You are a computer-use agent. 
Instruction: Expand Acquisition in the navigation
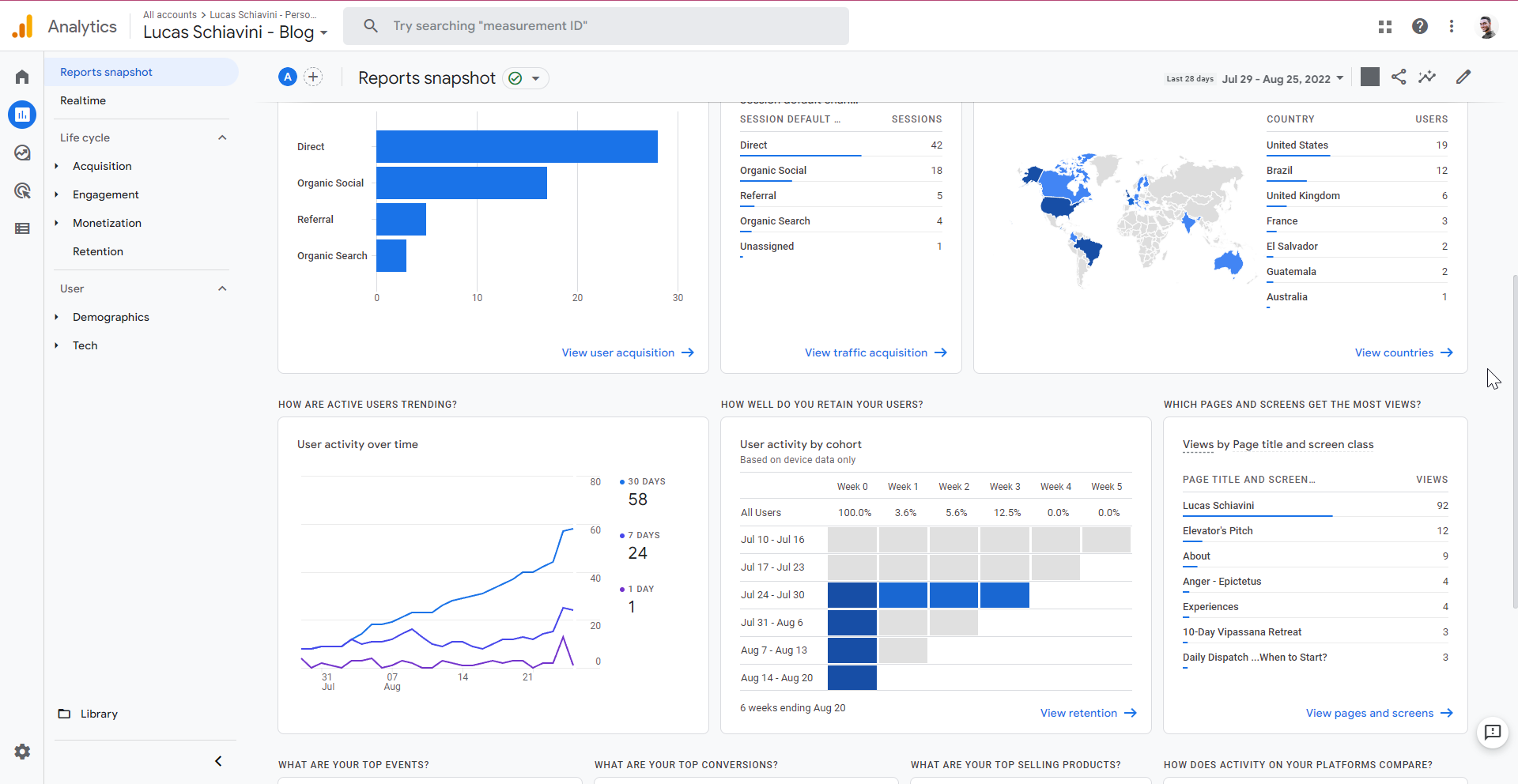pyautogui.click(x=102, y=166)
